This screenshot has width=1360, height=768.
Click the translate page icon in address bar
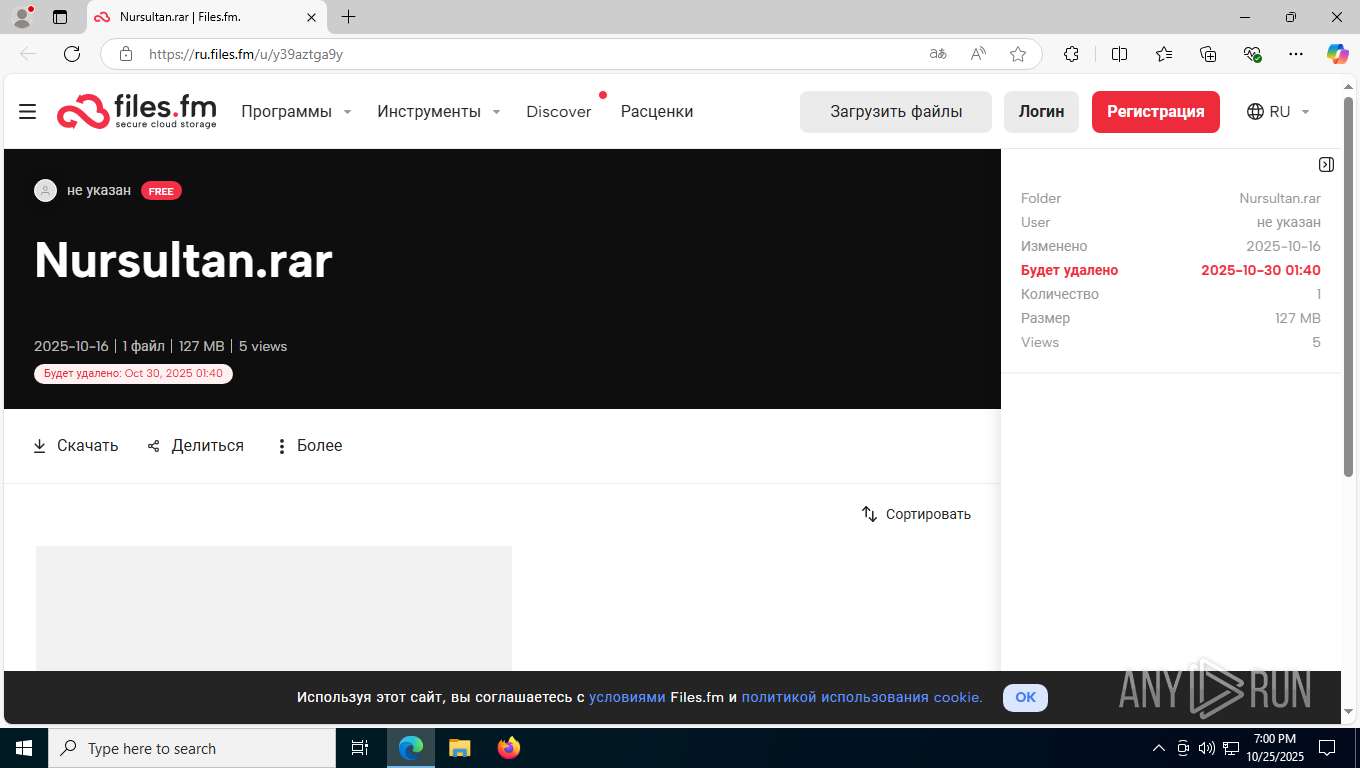pyautogui.click(x=938, y=54)
